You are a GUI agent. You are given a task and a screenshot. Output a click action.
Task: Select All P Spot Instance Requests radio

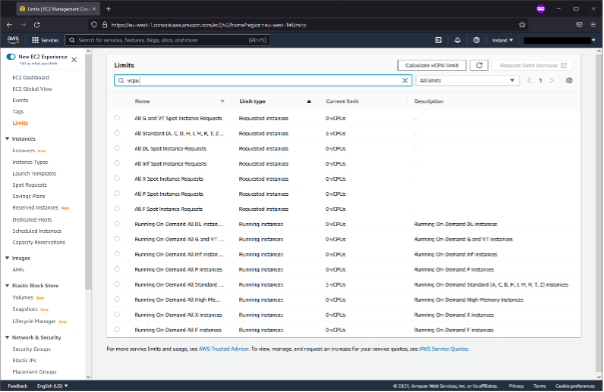pos(117,193)
